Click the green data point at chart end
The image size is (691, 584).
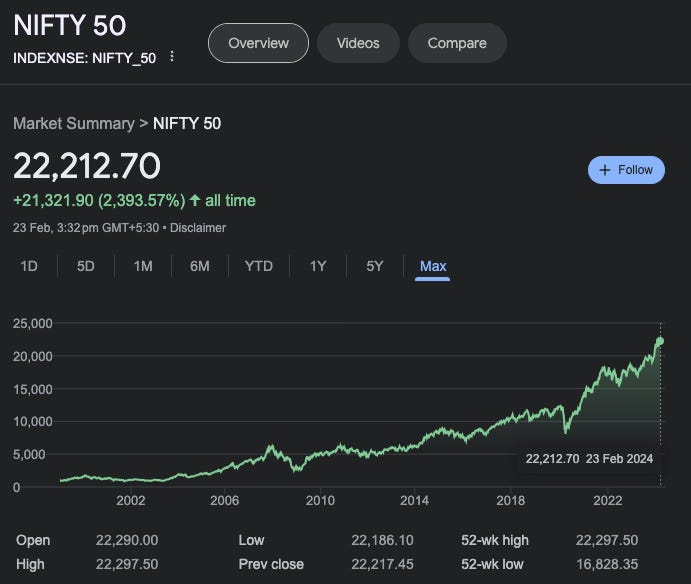[x=660, y=341]
